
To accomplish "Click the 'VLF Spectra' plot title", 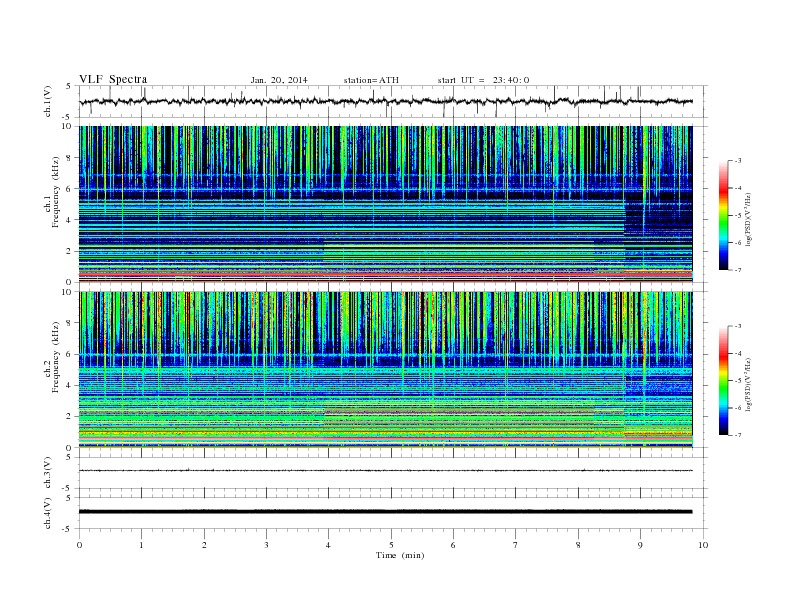I will [113, 79].
